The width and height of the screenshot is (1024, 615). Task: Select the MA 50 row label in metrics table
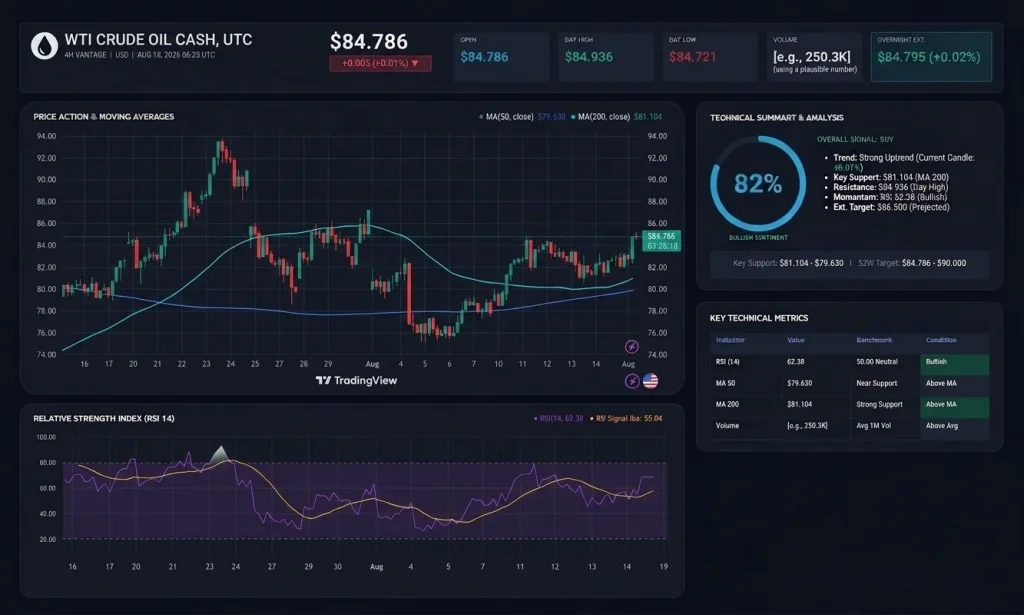[726, 383]
